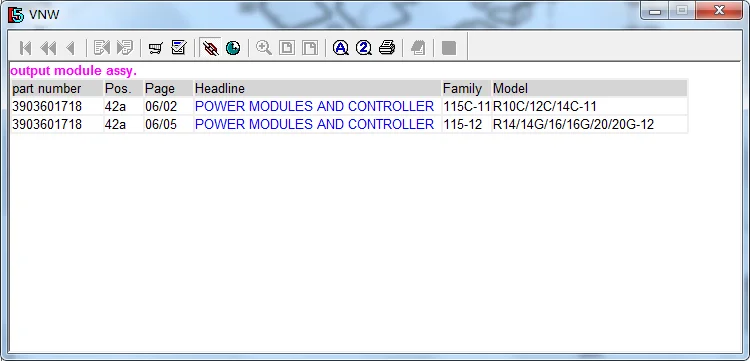Click the checklist with checkmark icon
The height and width of the screenshot is (361, 750).
(x=178, y=48)
